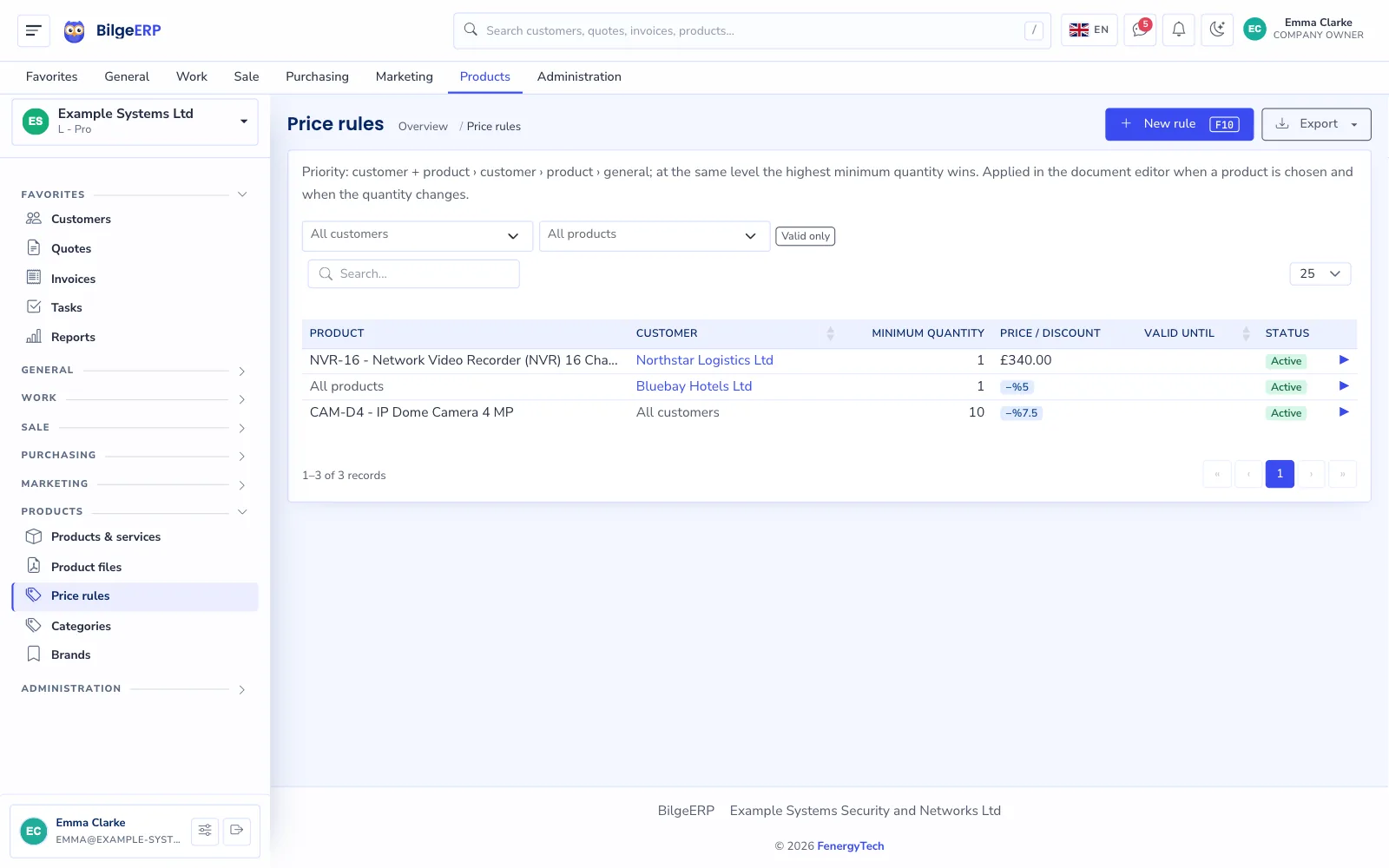1389x868 pixels.
Task: Click the BilgeERP owl logo
Action: [x=75, y=31]
